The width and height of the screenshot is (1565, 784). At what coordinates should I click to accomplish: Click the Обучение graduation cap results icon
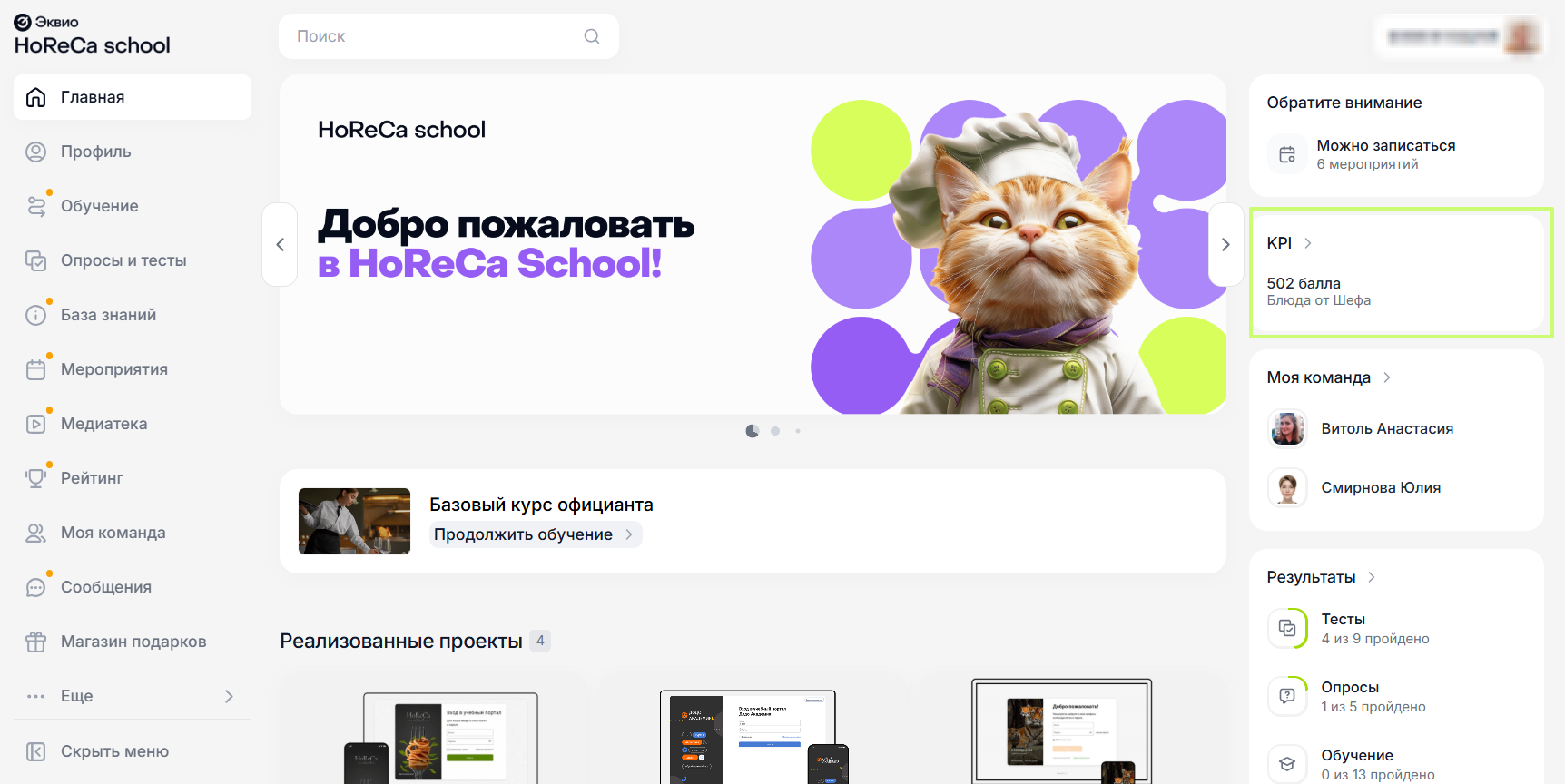coord(1287,764)
